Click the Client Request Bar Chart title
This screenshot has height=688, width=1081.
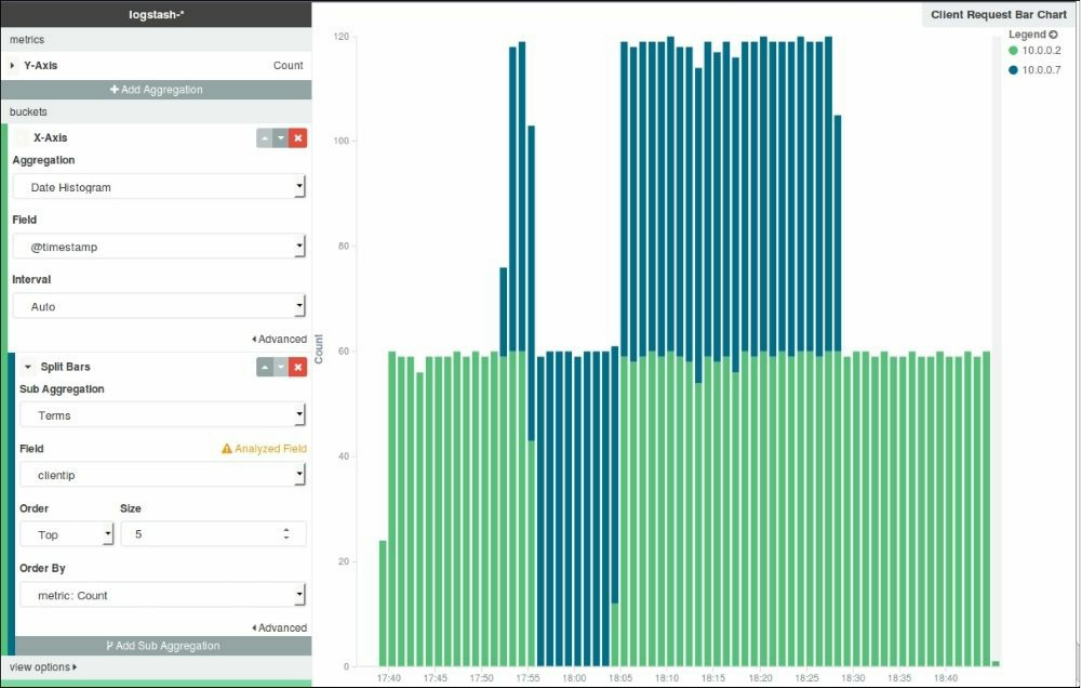tap(998, 14)
